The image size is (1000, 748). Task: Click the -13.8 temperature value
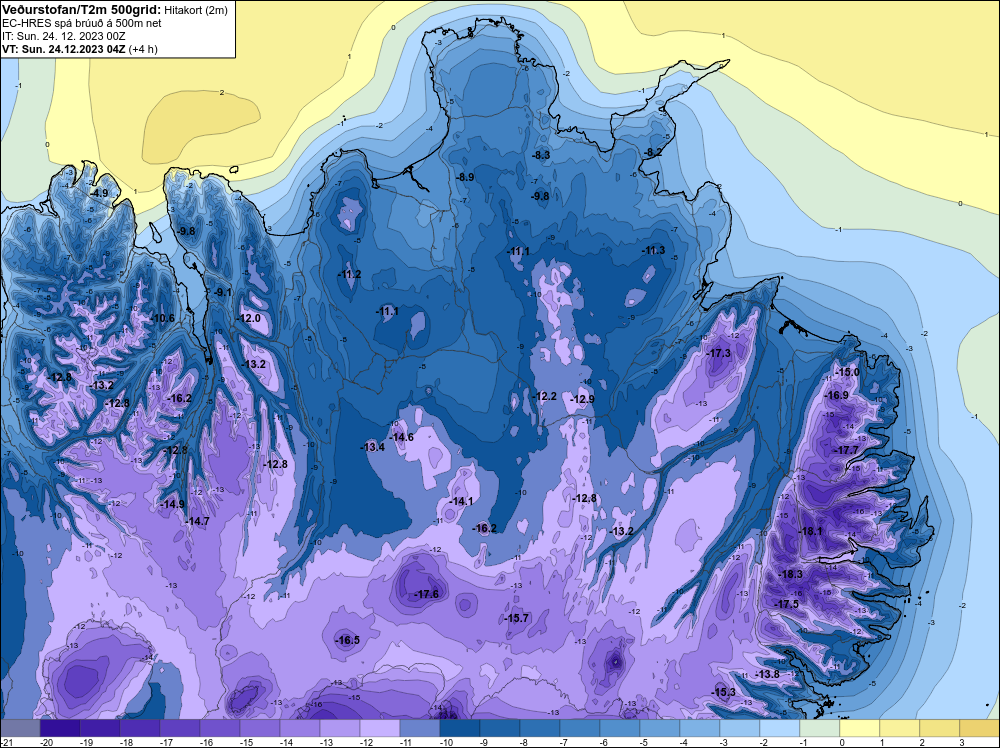(x=767, y=674)
